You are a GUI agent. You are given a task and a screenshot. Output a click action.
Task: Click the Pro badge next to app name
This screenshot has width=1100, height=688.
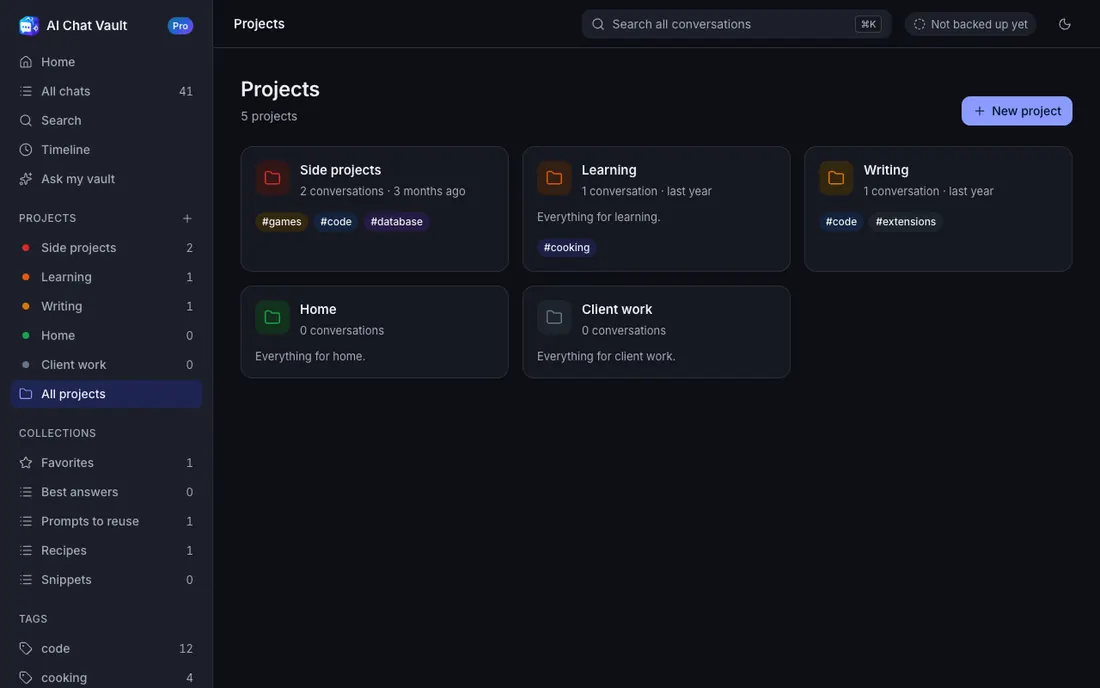click(x=180, y=25)
